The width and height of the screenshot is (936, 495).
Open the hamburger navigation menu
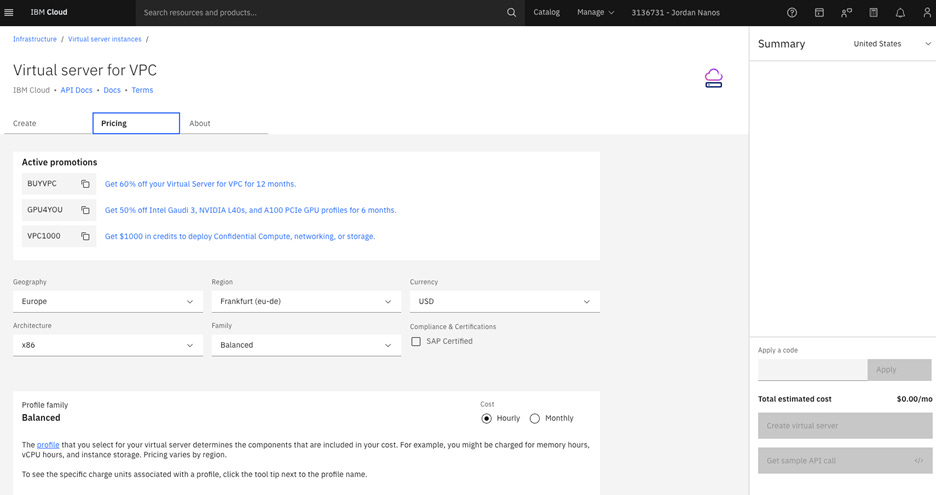(x=8, y=13)
